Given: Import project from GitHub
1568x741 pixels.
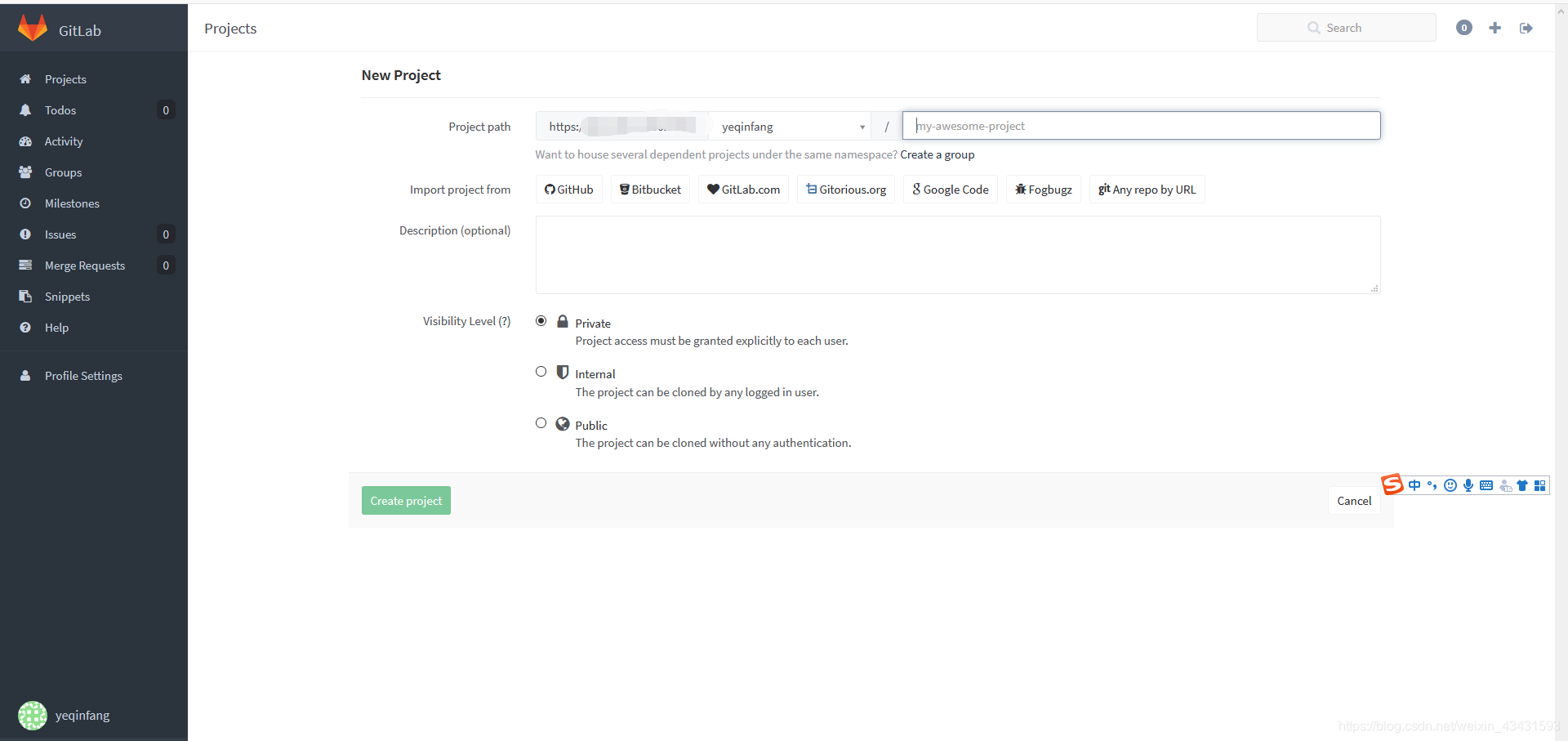Looking at the screenshot, I should (569, 190).
